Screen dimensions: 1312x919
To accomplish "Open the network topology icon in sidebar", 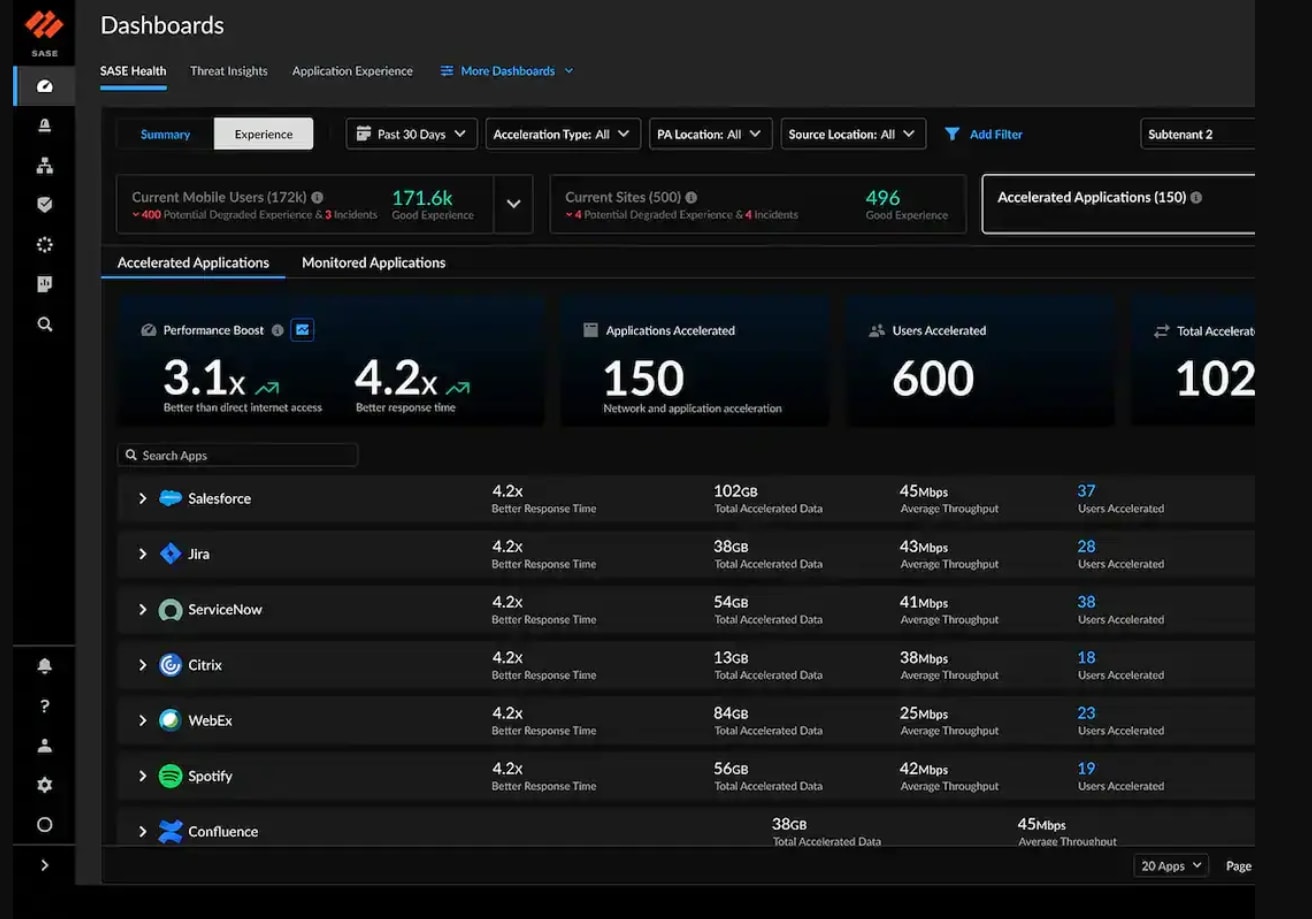I will click(x=44, y=166).
